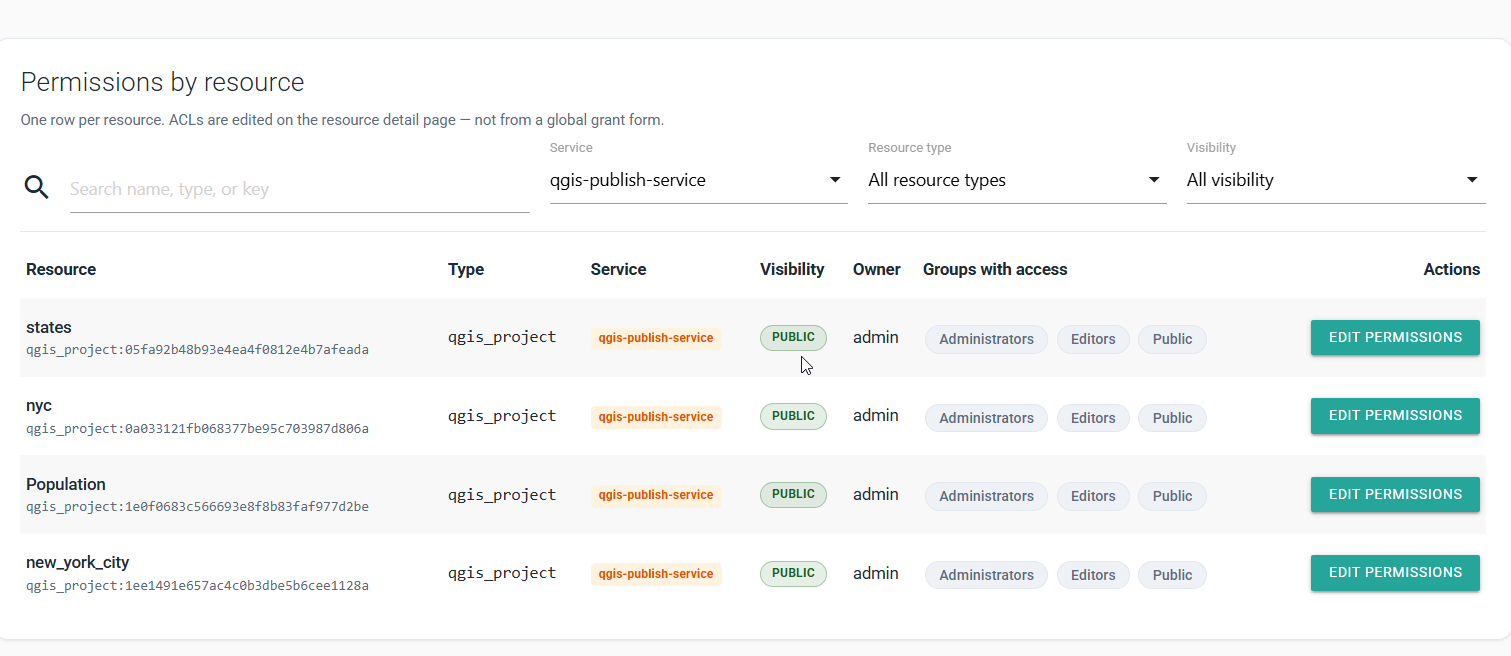
Task: Click Editors chip in states row
Action: 1093,339
